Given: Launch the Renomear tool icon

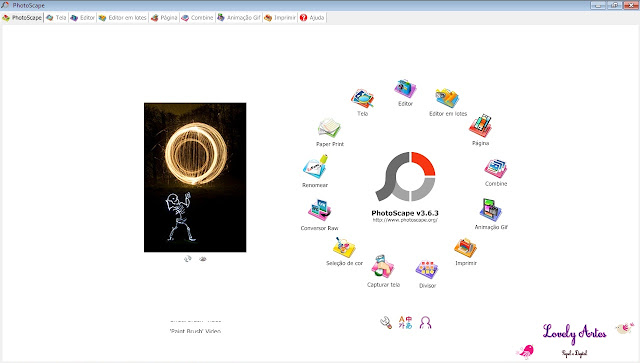Looking at the screenshot, I should coord(315,167).
